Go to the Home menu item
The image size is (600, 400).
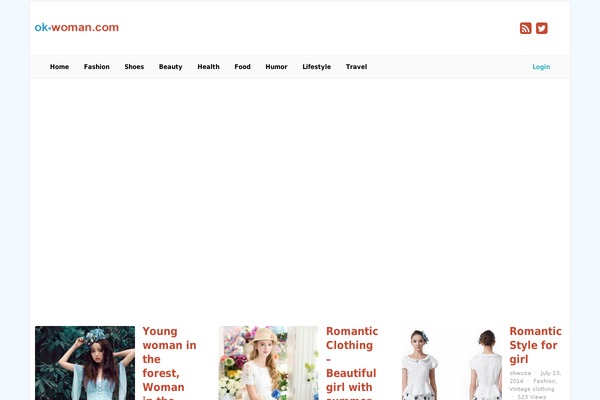click(59, 67)
